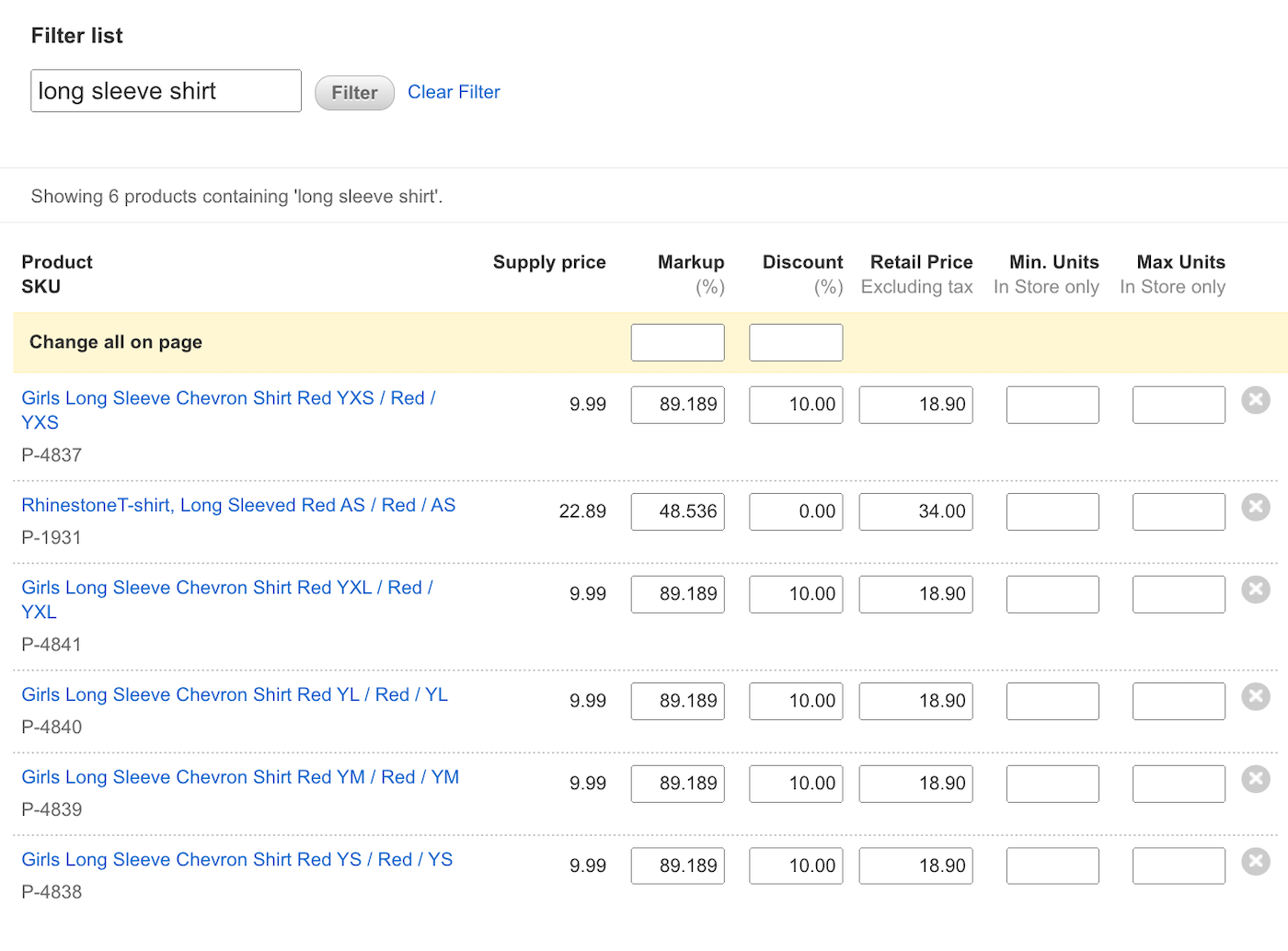Click Min Units field for P-4840
This screenshot has width=1288, height=951.
[1052, 701]
